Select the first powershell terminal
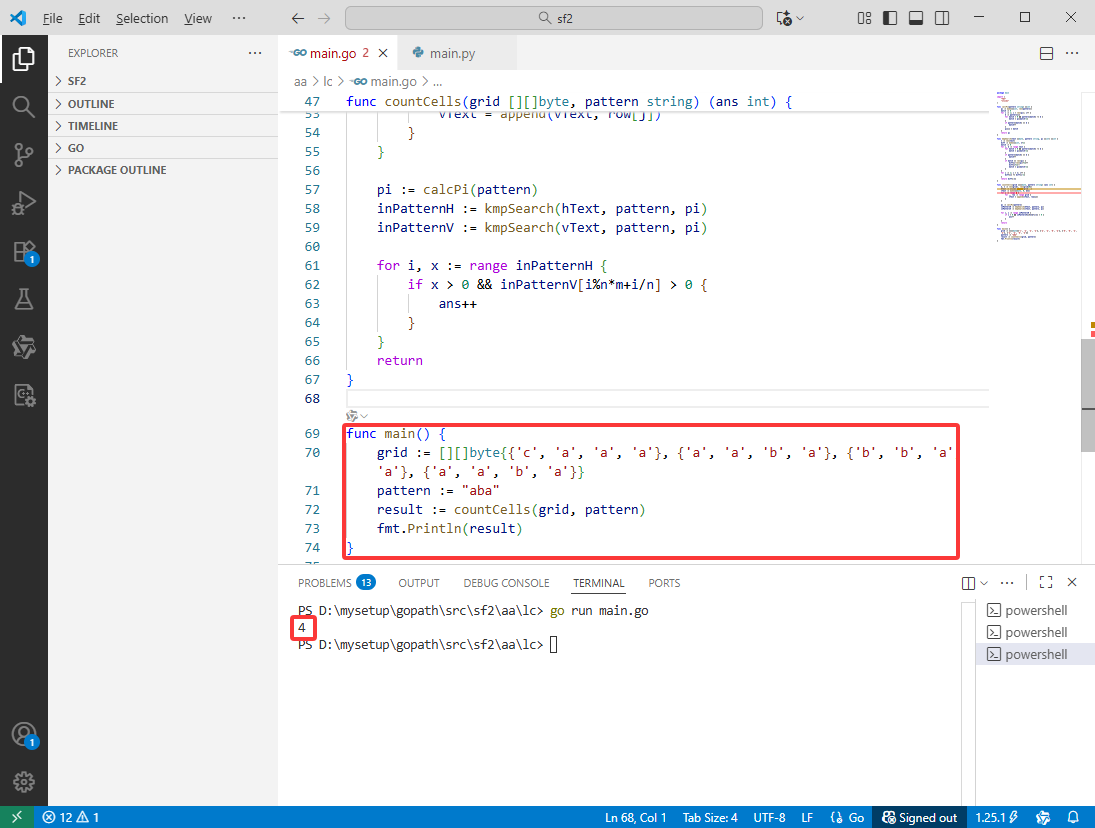 1035,610
